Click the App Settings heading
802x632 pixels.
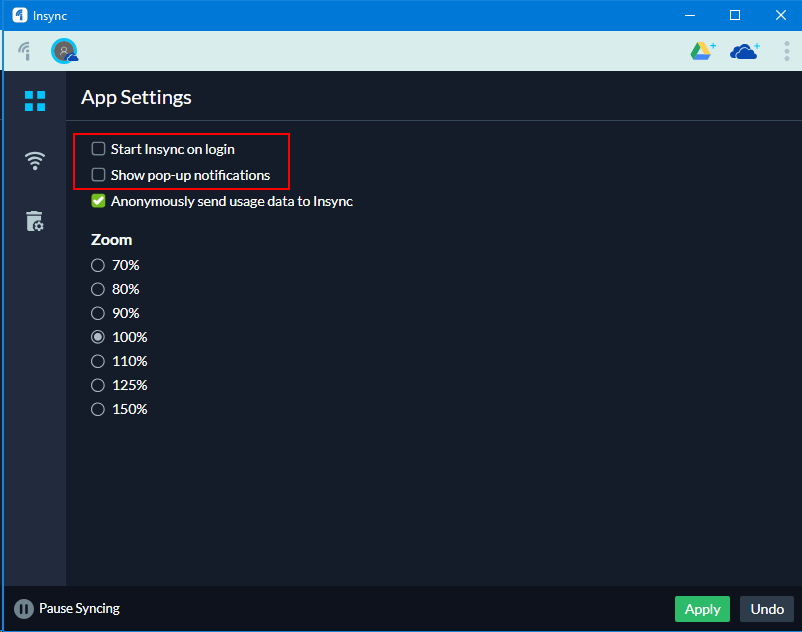click(x=136, y=98)
